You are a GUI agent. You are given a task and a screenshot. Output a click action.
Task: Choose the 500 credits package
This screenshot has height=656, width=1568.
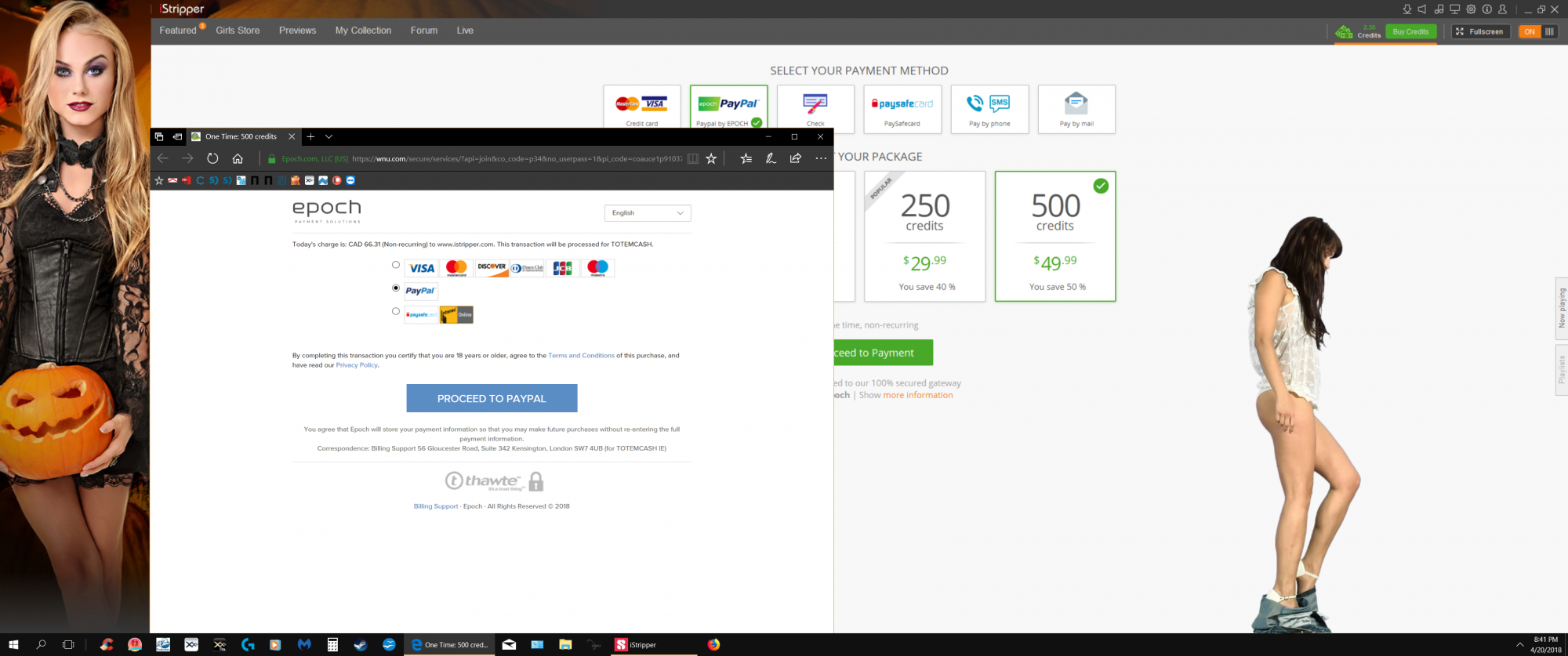(x=1055, y=236)
